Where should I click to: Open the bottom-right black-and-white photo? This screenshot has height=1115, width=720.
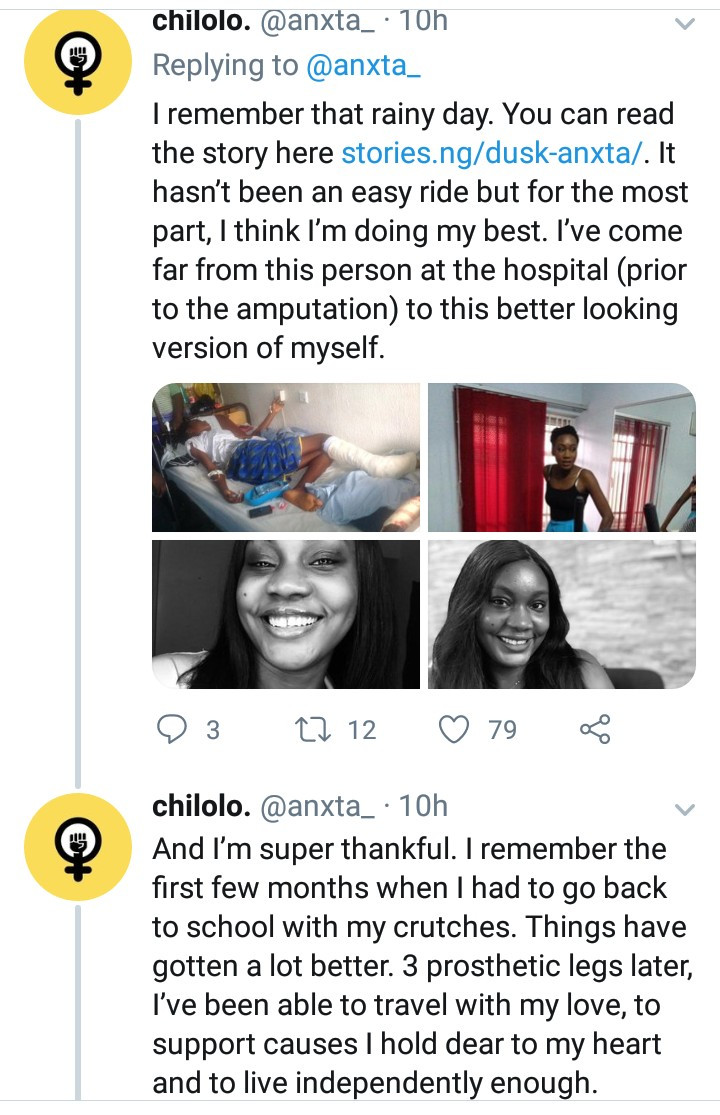[561, 614]
